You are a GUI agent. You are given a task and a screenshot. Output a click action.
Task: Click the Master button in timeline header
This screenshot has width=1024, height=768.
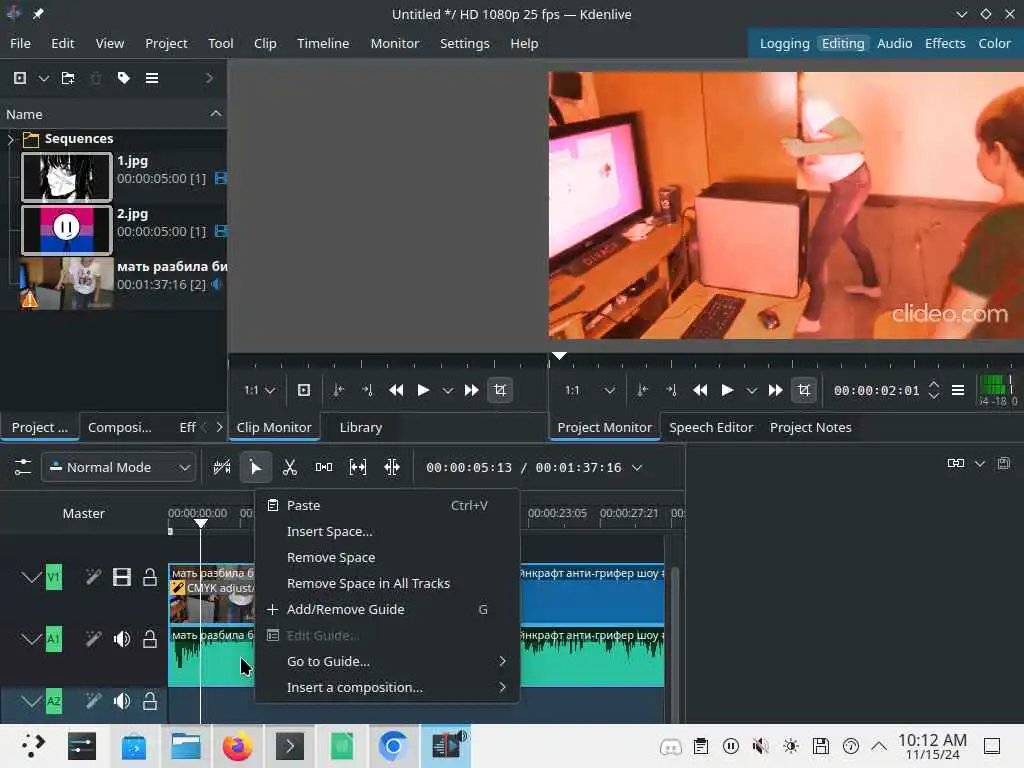pos(83,513)
